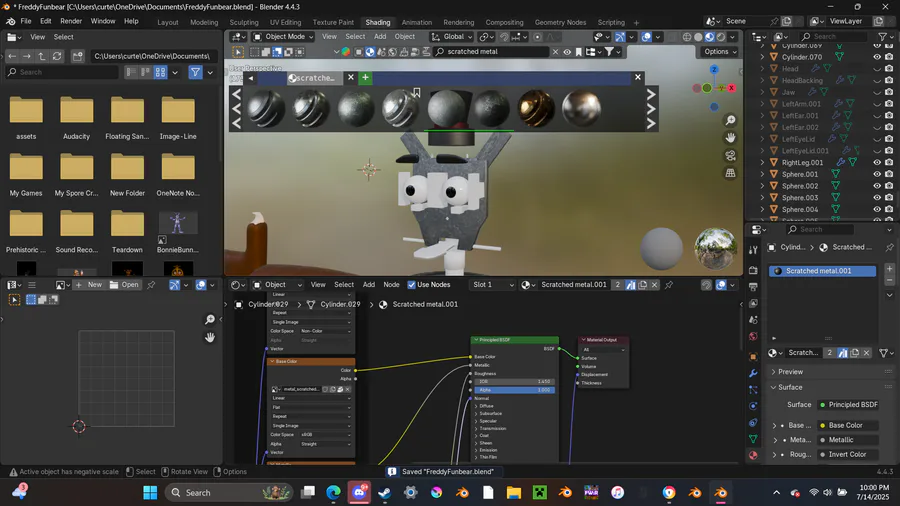
Task: Toggle the fake user shield in the node editor header
Action: (x=630, y=285)
